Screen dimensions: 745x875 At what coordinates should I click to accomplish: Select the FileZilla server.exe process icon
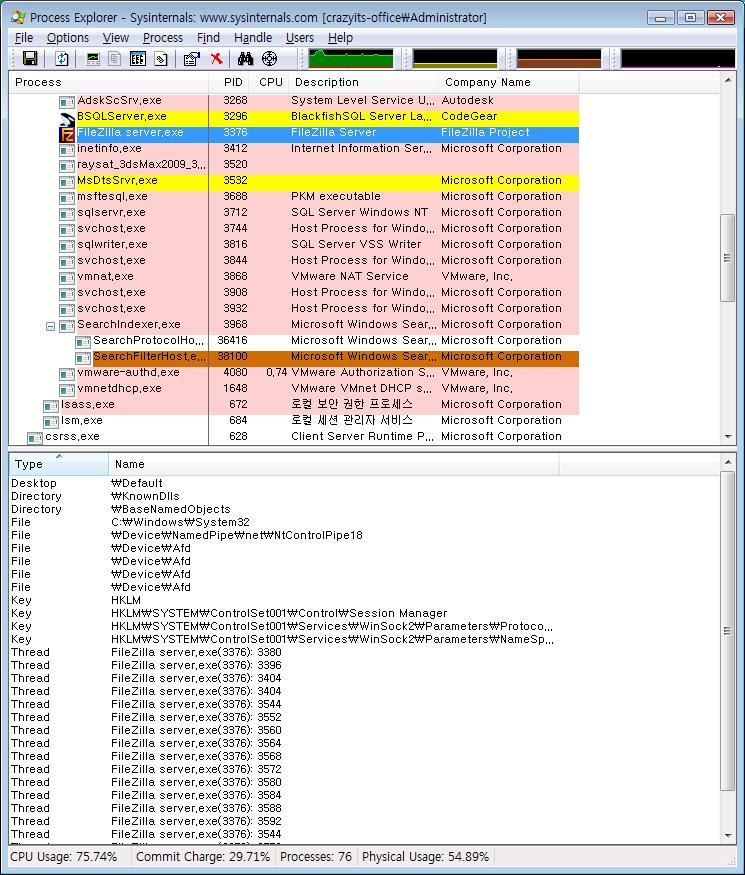tap(67, 134)
